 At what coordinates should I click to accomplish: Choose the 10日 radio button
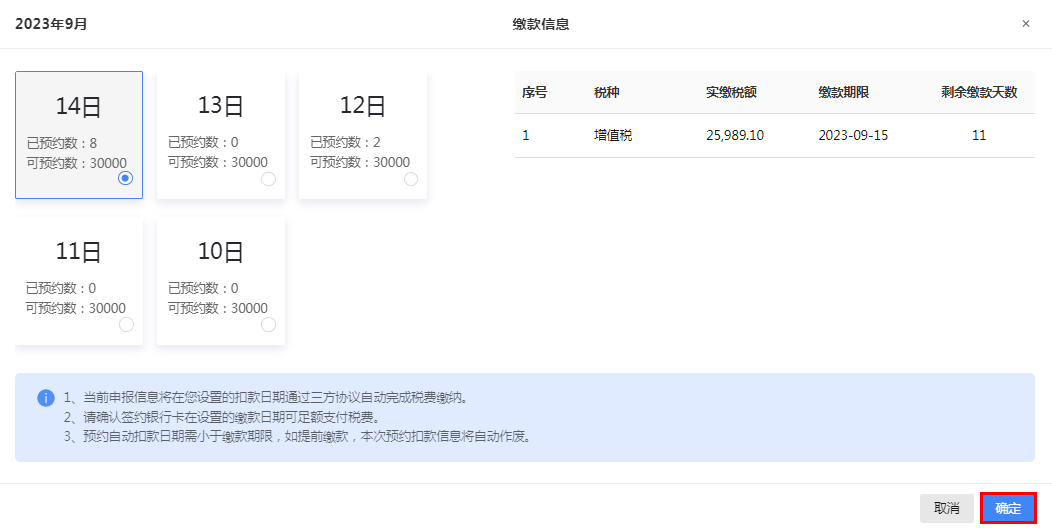[268, 325]
